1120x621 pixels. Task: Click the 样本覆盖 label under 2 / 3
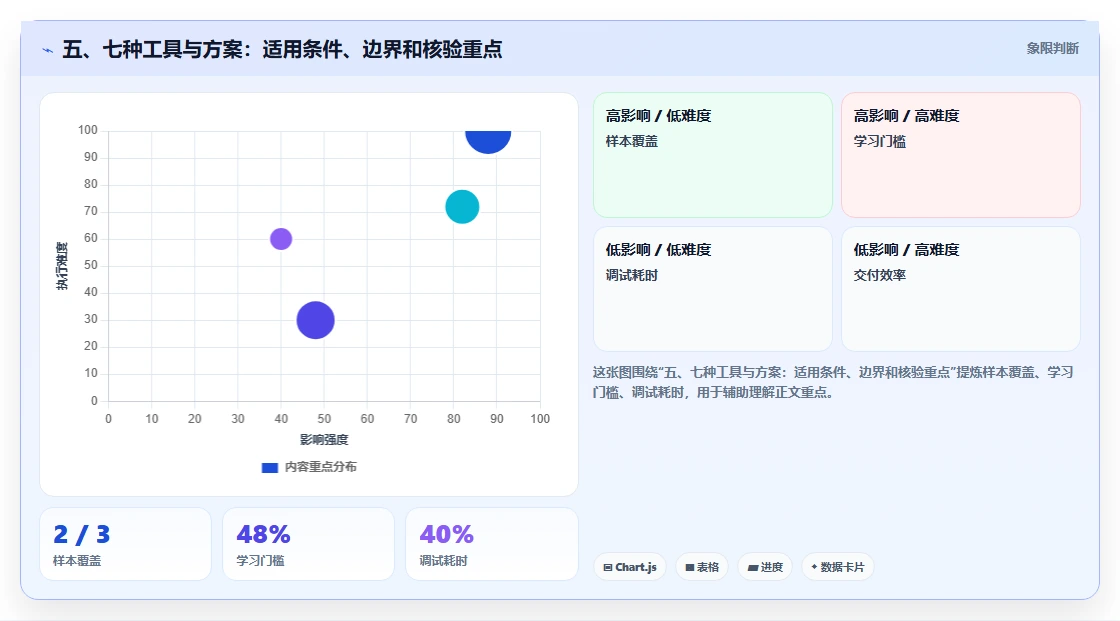tap(76, 561)
